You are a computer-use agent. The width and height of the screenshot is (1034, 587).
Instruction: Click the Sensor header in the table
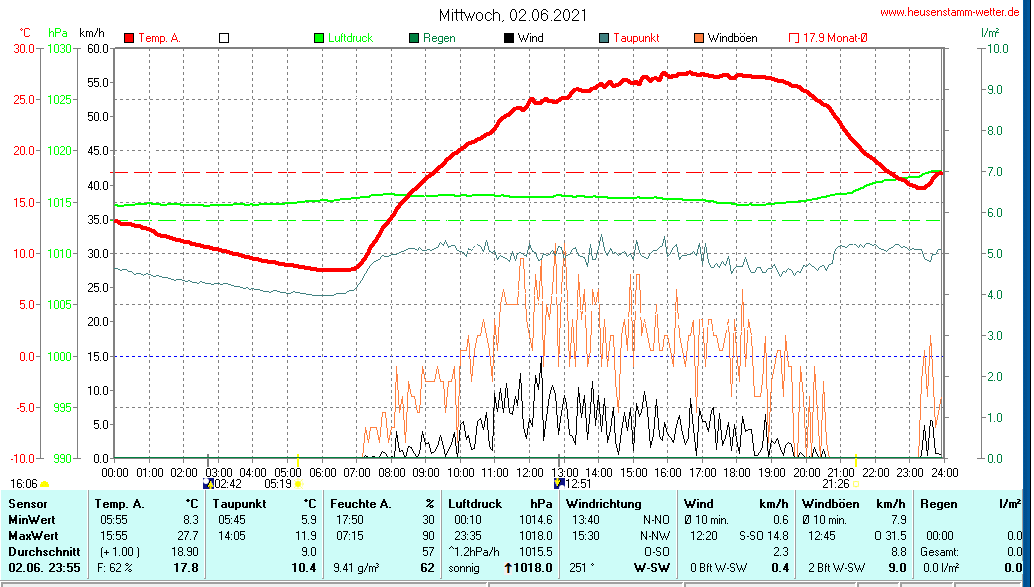coord(28,504)
